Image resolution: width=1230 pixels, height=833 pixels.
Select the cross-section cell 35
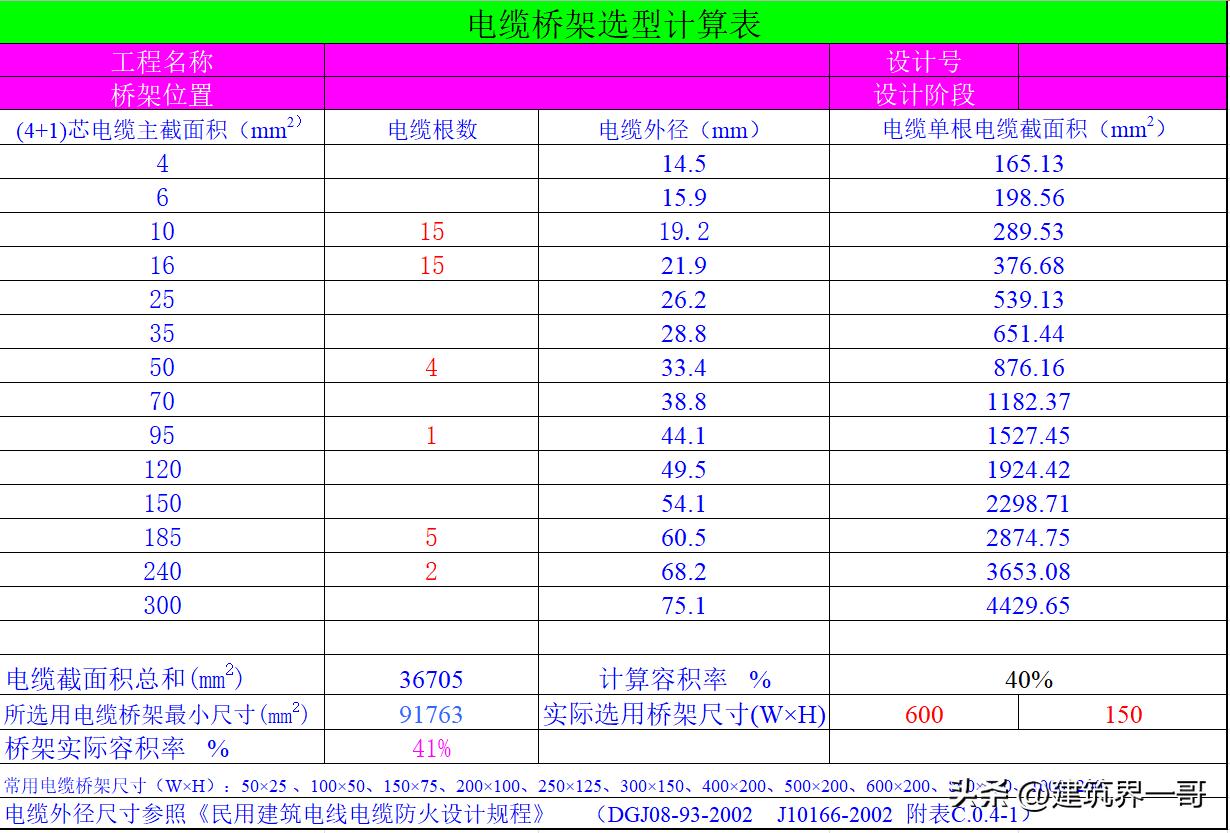tap(162, 333)
